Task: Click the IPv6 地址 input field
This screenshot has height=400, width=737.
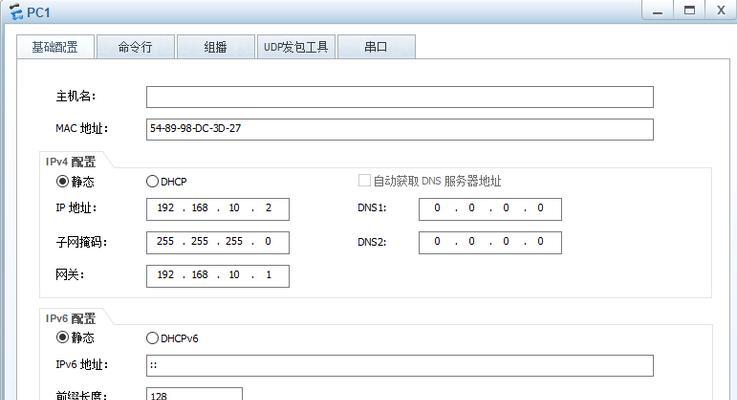Action: click(x=400, y=366)
